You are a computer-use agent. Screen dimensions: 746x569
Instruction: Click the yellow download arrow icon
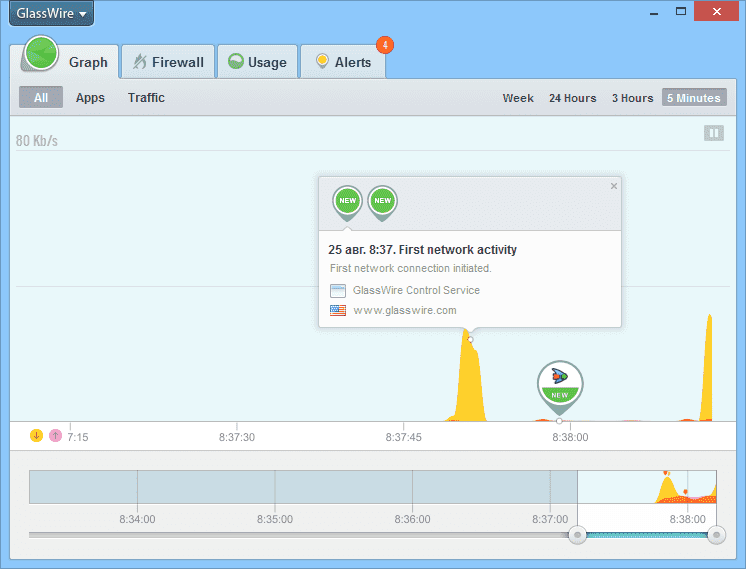(x=37, y=435)
